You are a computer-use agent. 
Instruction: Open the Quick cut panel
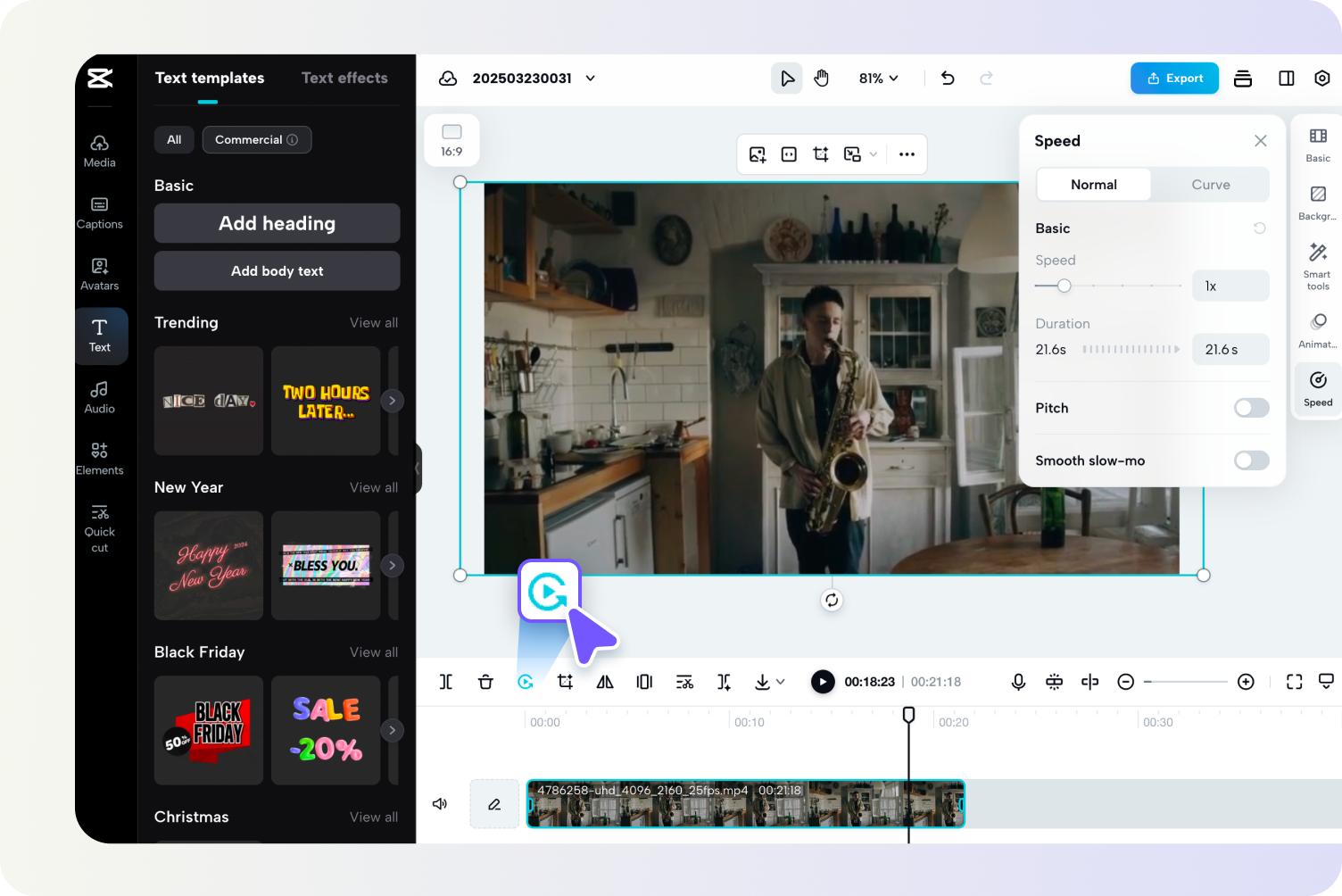99,528
